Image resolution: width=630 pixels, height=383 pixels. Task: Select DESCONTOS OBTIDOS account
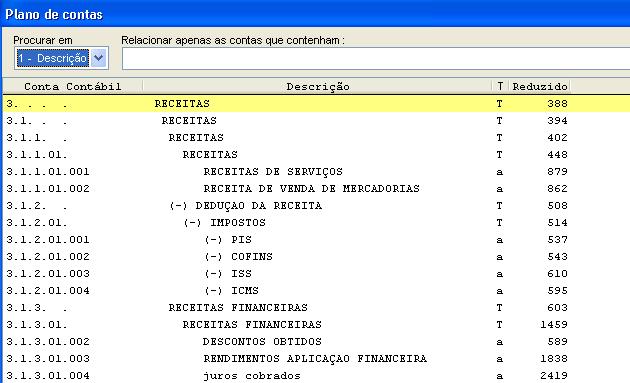coord(262,342)
